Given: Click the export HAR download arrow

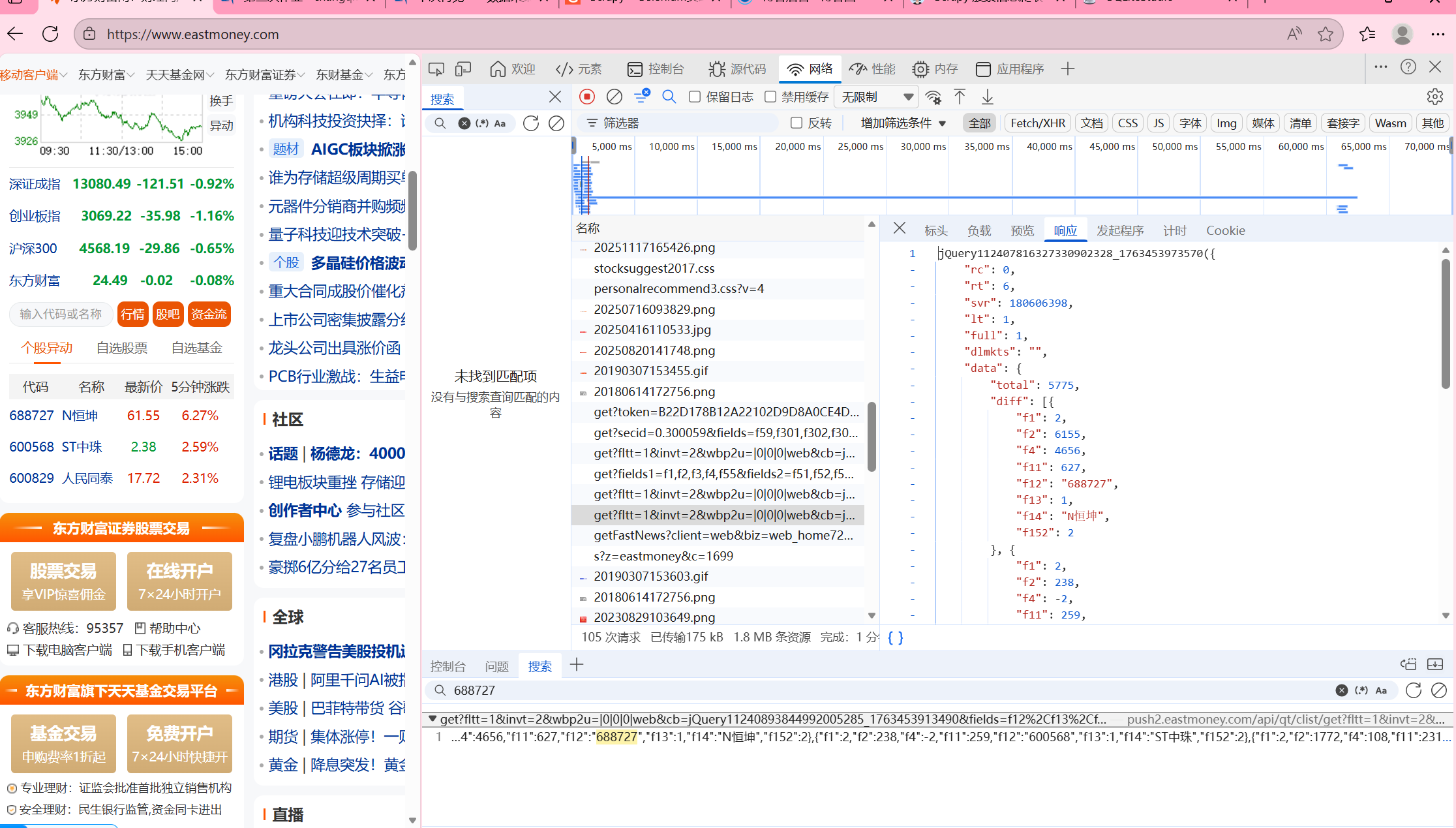Looking at the screenshot, I should pos(987,97).
